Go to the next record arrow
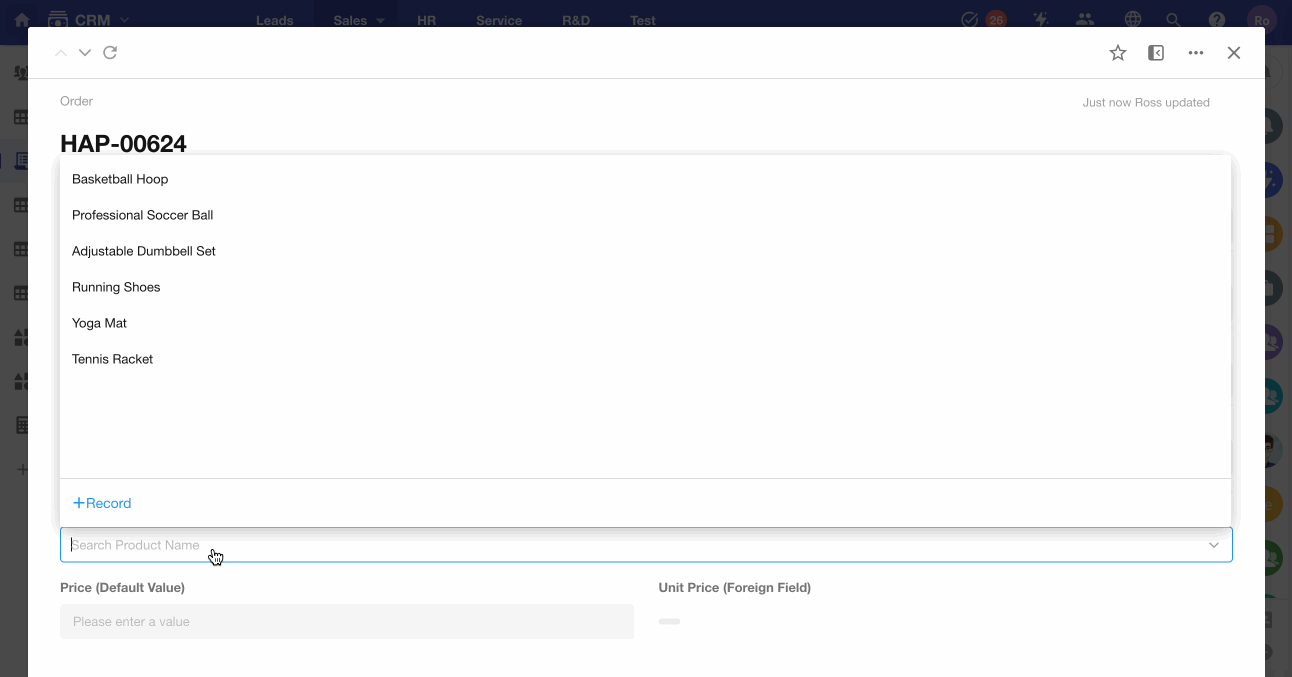 point(85,53)
